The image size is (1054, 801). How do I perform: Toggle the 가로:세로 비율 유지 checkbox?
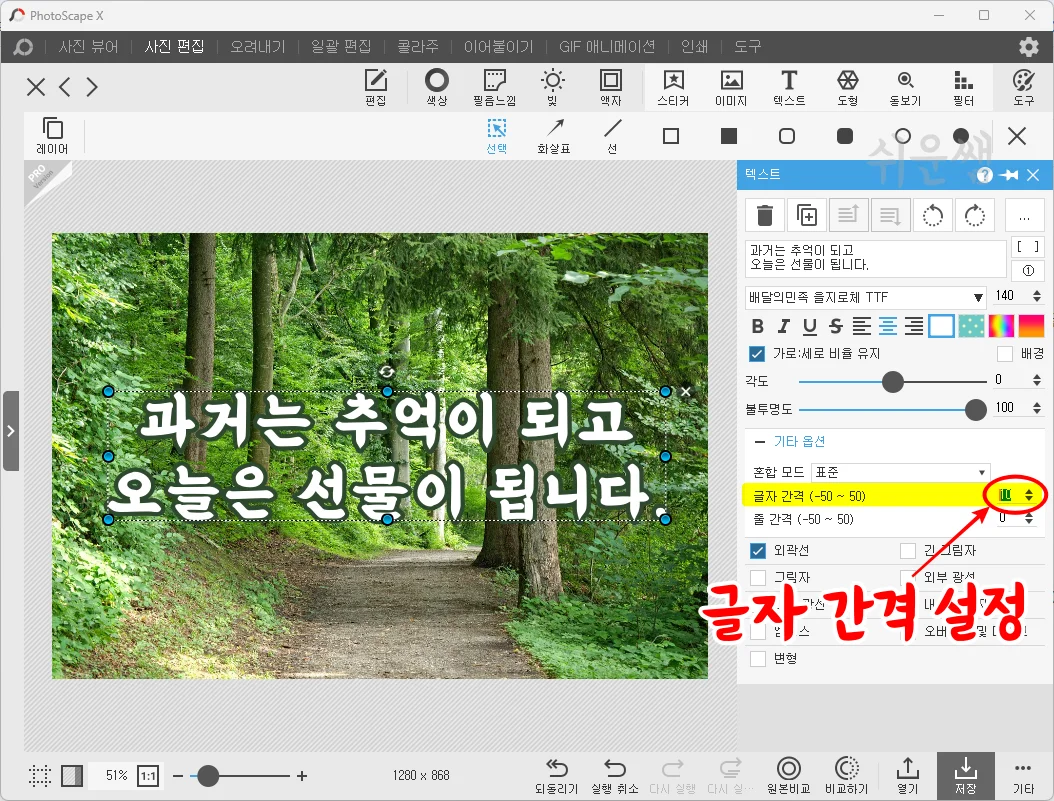point(757,353)
